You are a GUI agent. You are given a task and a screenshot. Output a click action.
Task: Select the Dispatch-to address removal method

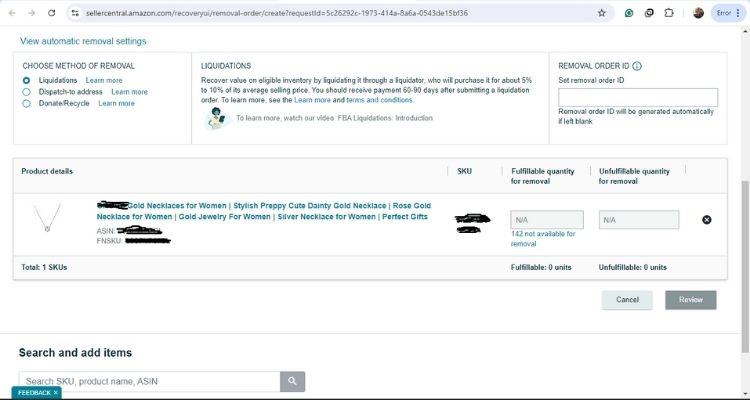point(26,92)
